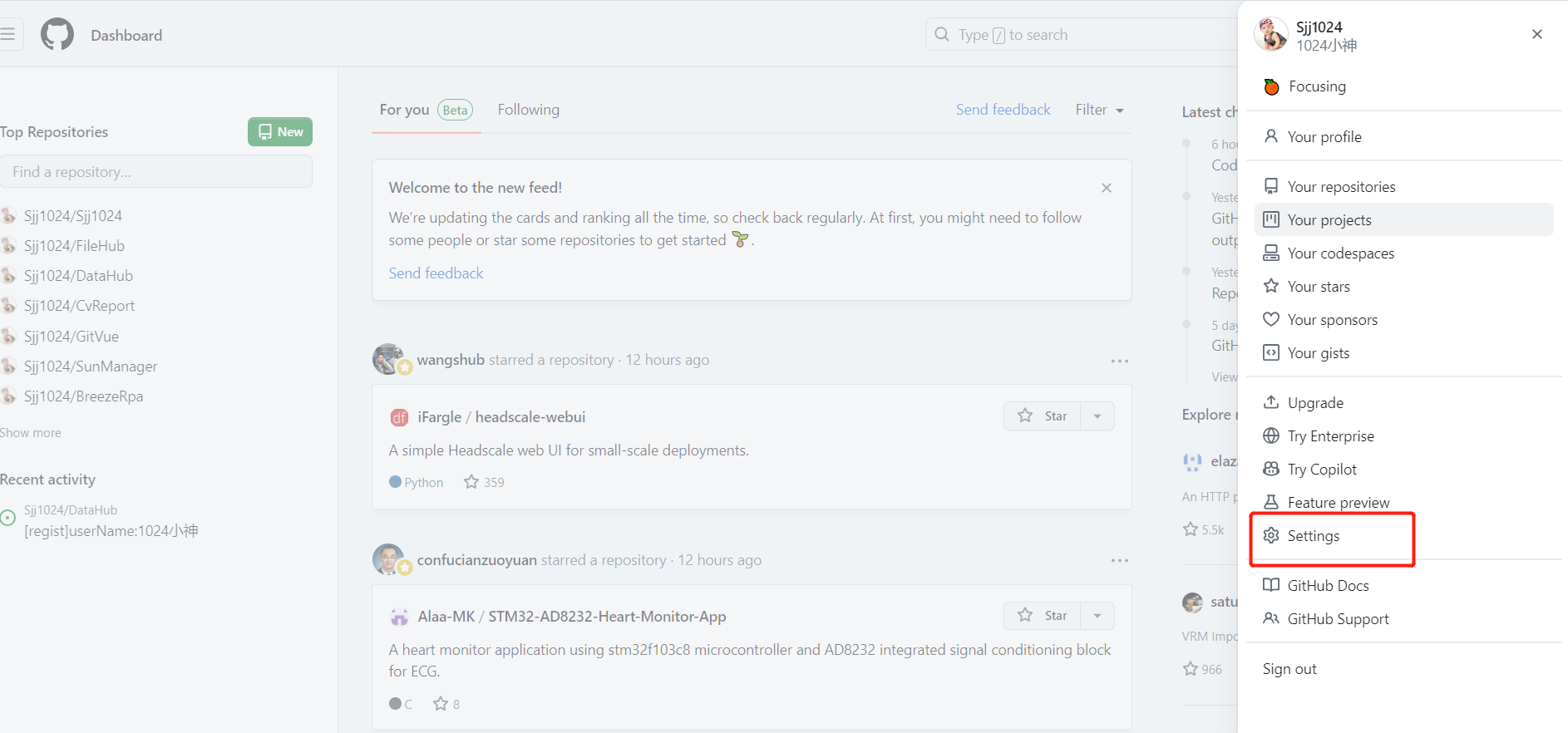This screenshot has height=733, width=1568.
Task: Focus the Type / to search field
Action: [1081, 34]
